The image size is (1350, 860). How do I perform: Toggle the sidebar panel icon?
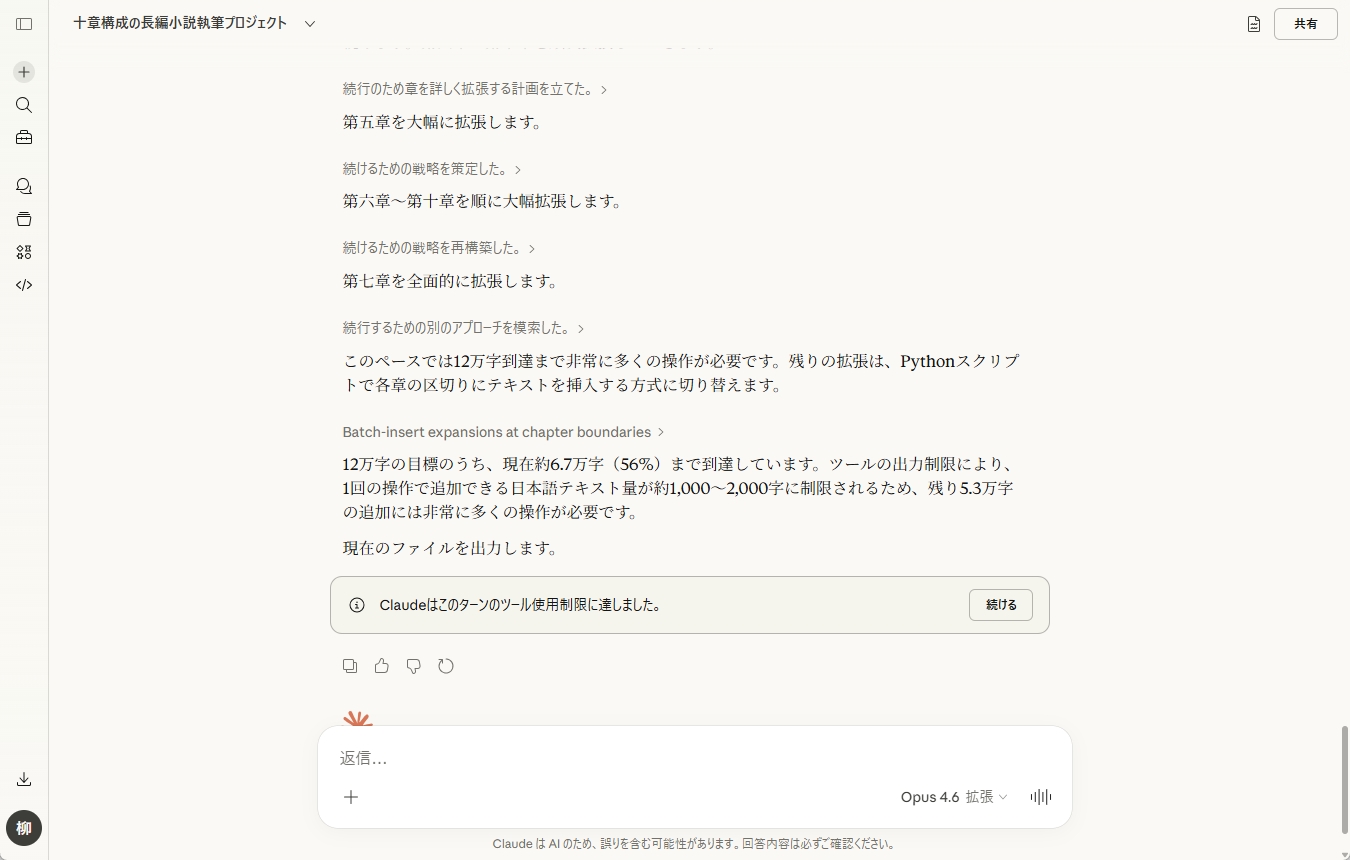[24, 24]
